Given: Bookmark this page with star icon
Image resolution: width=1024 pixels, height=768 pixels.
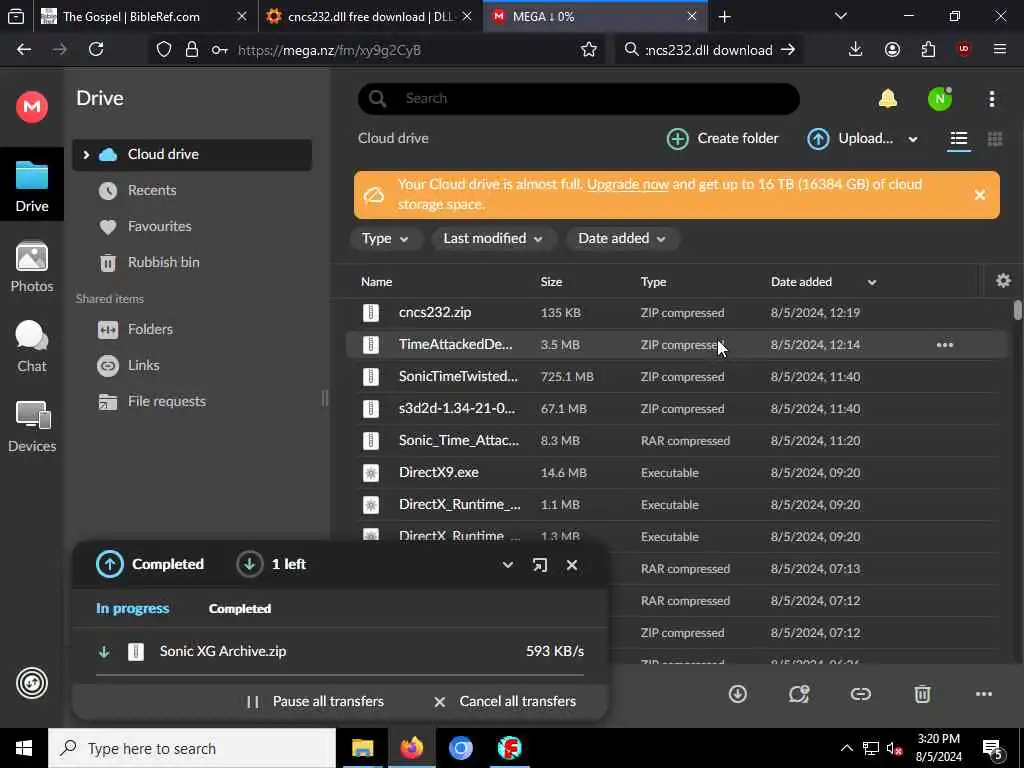Looking at the screenshot, I should pyautogui.click(x=588, y=50).
